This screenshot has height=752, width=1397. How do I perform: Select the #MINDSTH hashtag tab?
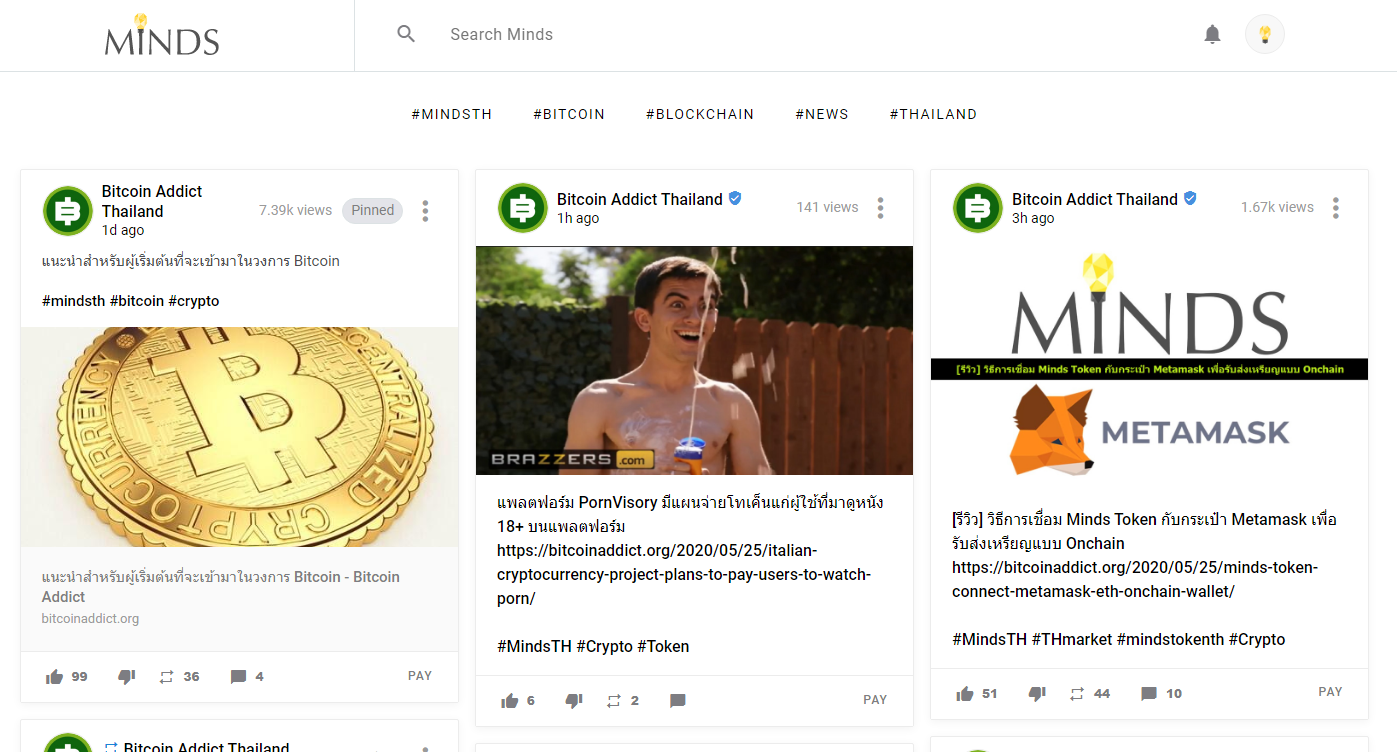(x=452, y=114)
